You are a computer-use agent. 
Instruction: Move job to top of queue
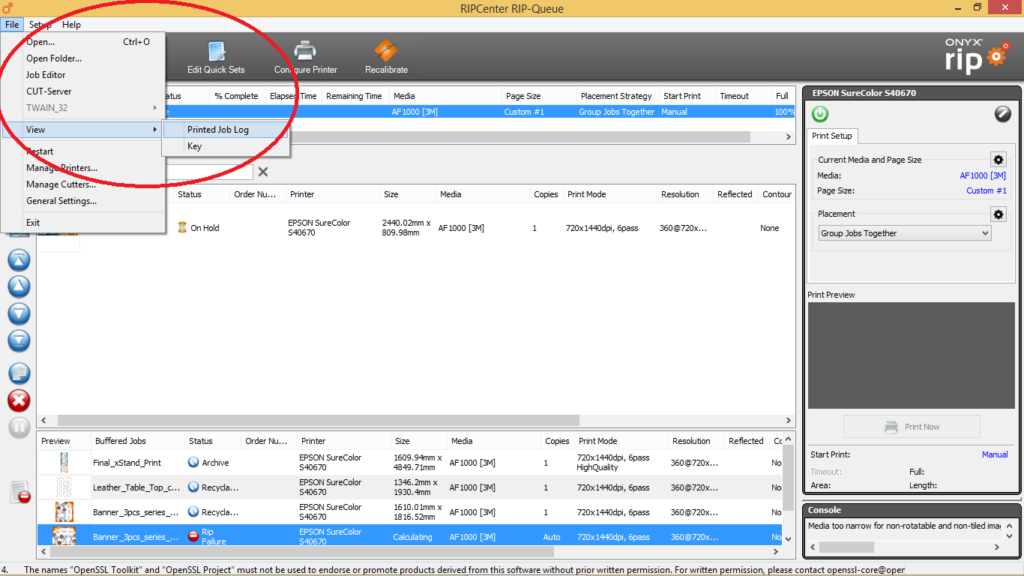click(x=18, y=260)
